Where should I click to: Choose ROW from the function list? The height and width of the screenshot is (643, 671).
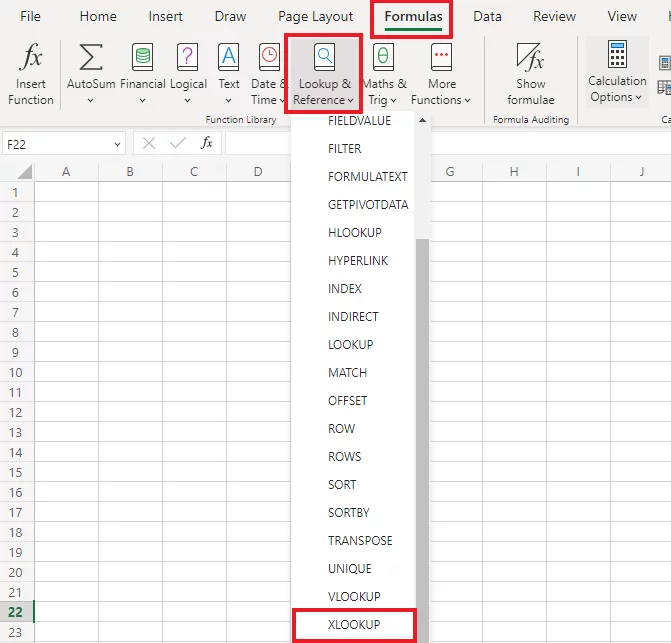tap(354, 429)
